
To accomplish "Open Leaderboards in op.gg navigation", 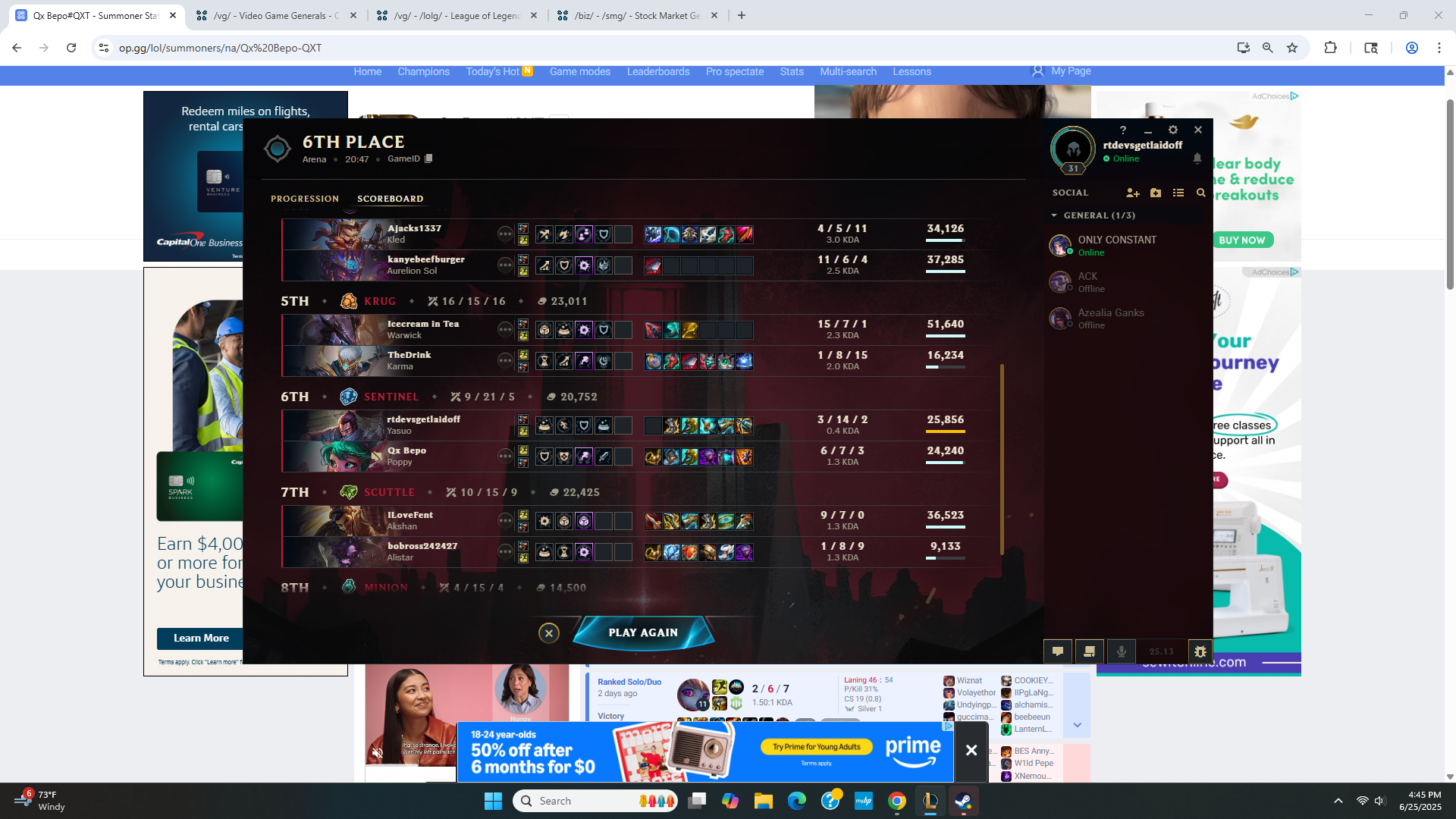I will tap(657, 71).
